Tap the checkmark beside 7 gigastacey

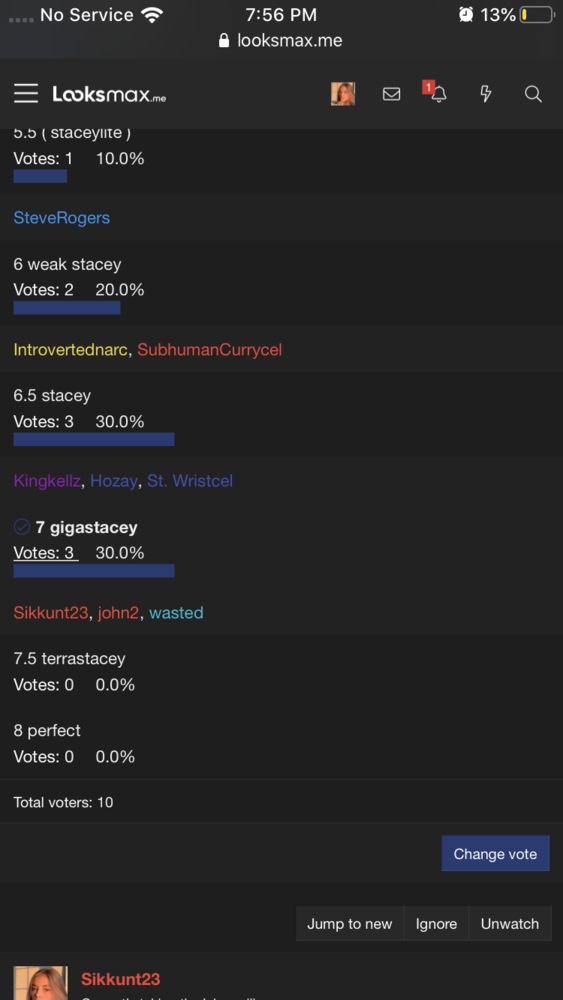pyautogui.click(x=22, y=527)
